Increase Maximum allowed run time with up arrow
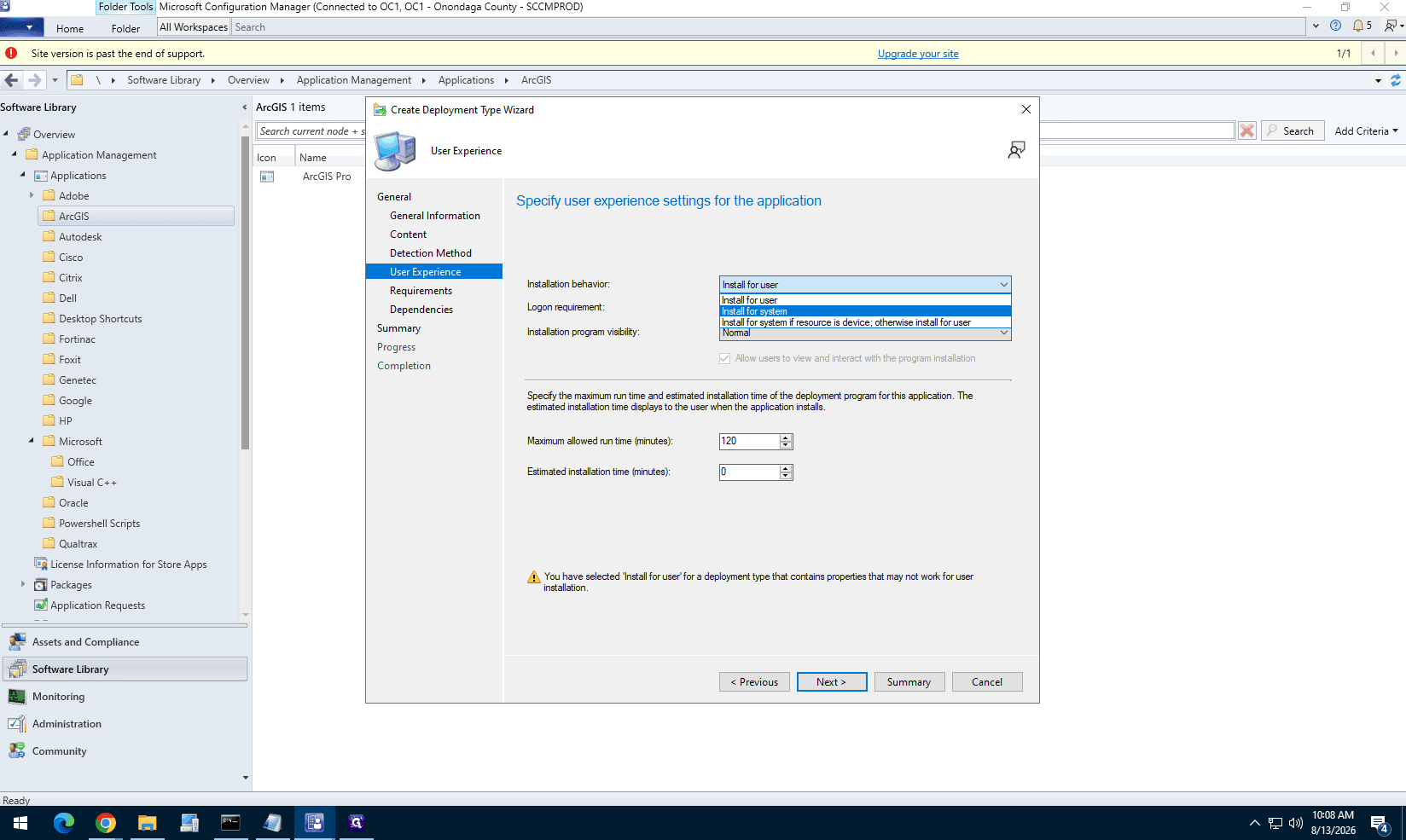Screen dimensions: 1406x840 coord(787,437)
